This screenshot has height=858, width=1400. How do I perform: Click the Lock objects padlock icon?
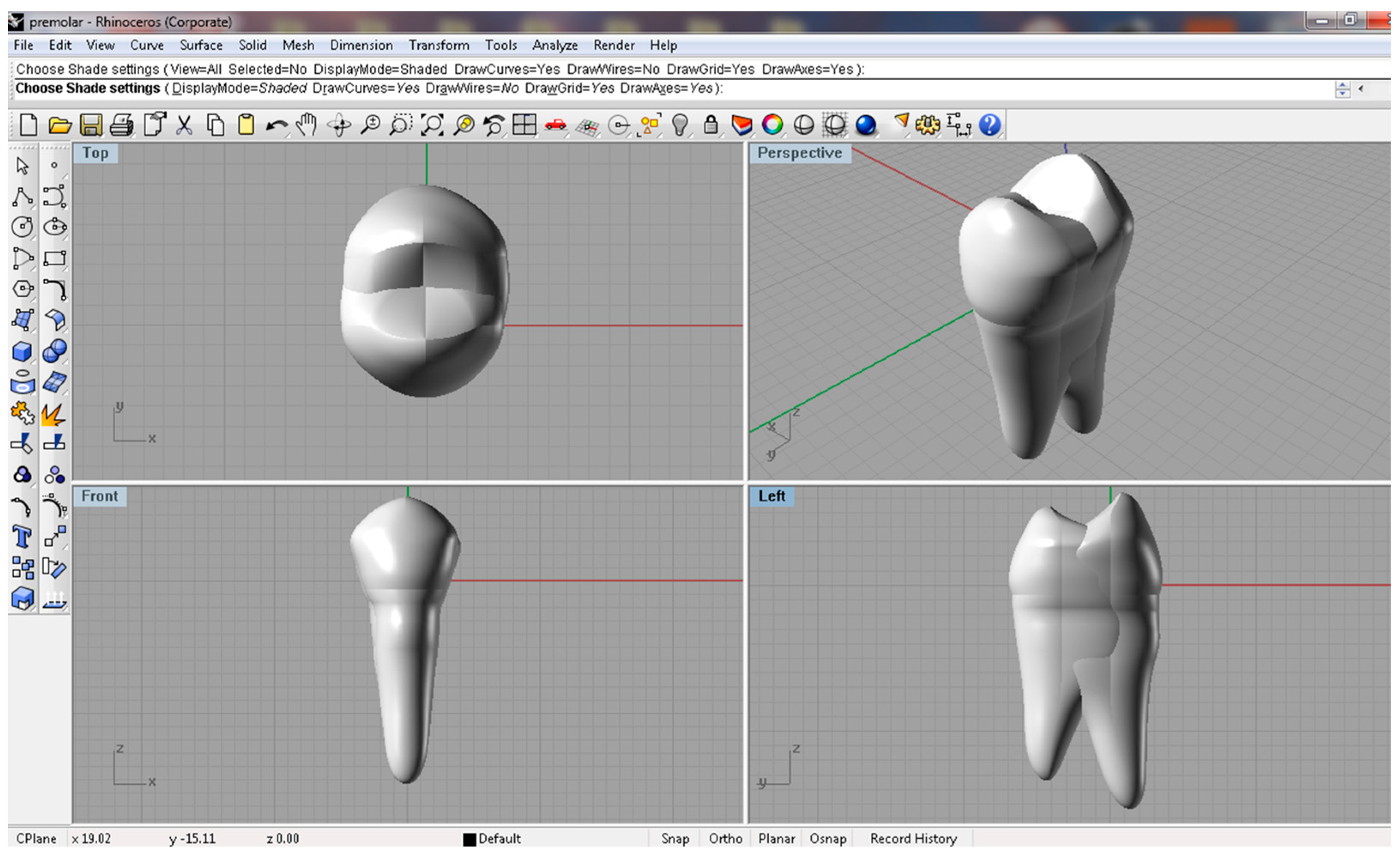tap(710, 124)
